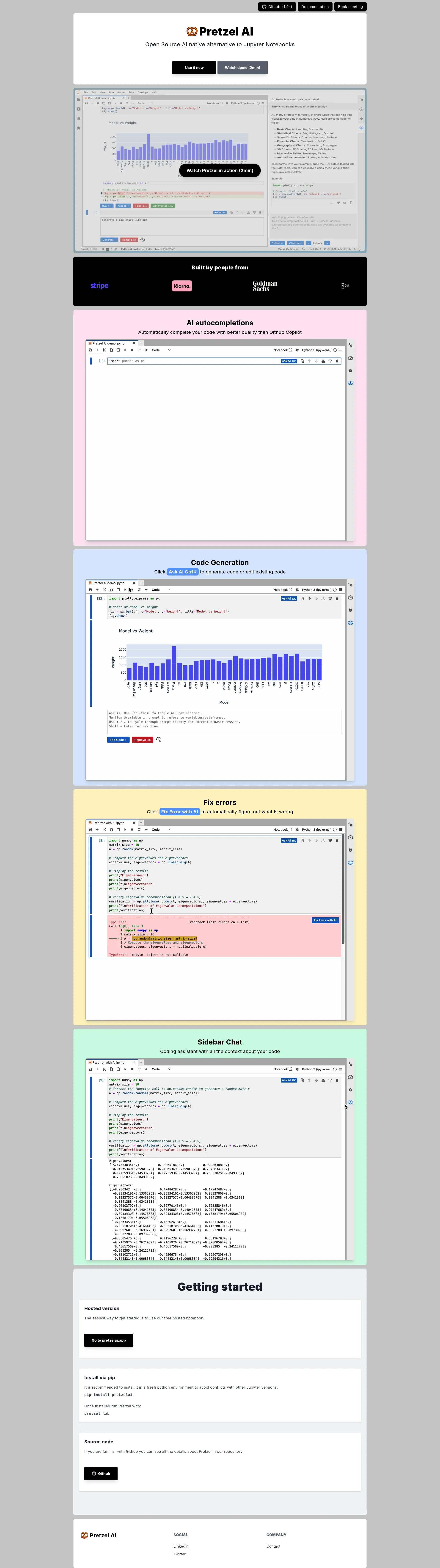The height and width of the screenshot is (1568, 440).
Task: Click the Use it now button
Action: [x=194, y=68]
